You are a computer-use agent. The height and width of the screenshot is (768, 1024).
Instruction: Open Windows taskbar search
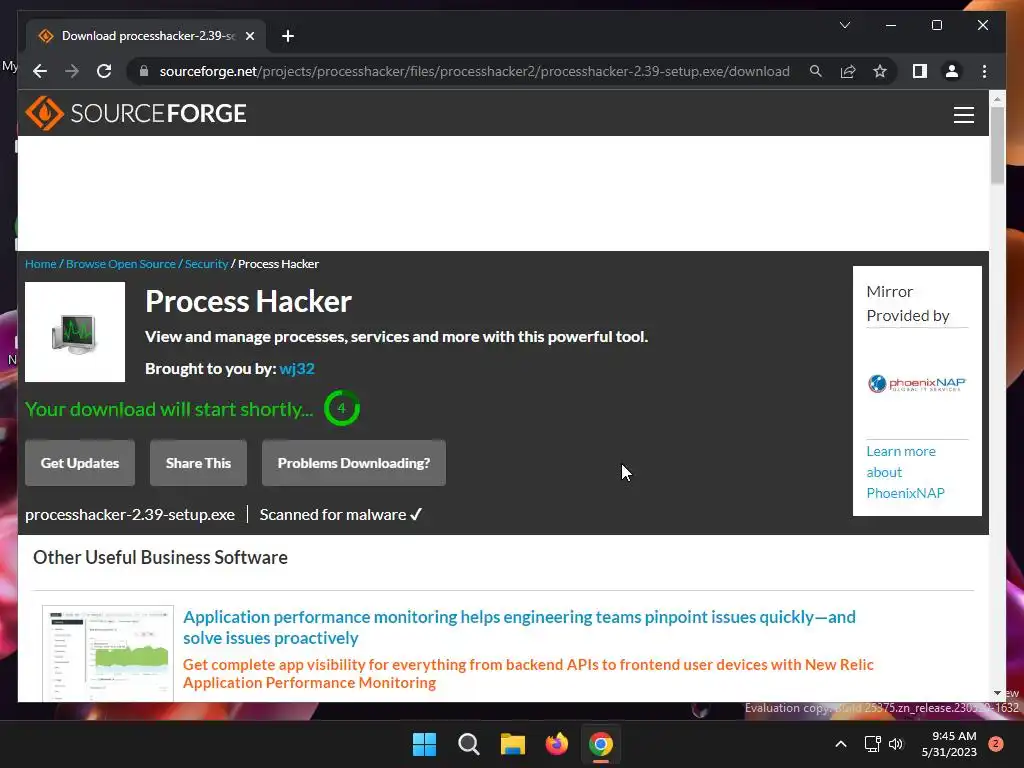(x=468, y=744)
